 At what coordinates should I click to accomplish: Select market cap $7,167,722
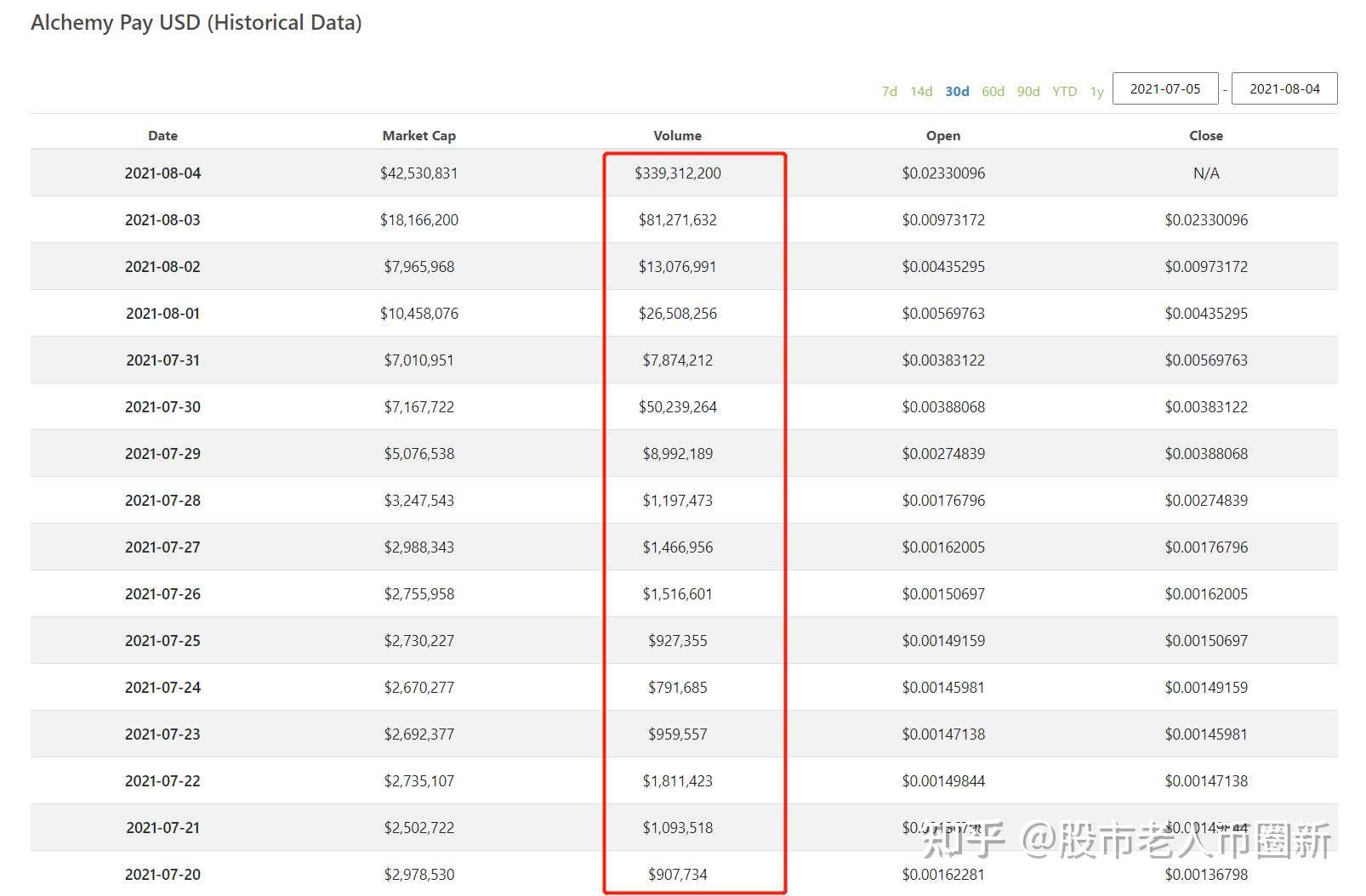coord(418,407)
